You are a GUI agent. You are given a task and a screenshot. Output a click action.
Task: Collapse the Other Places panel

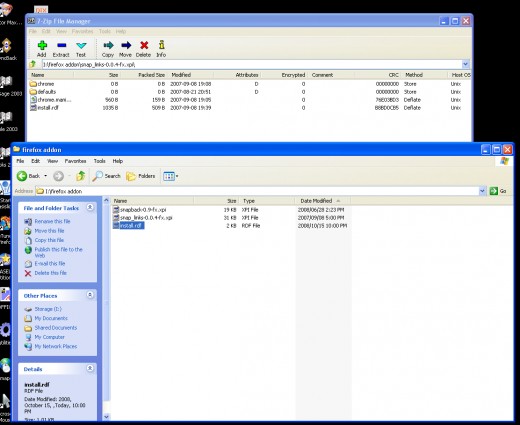point(90,295)
